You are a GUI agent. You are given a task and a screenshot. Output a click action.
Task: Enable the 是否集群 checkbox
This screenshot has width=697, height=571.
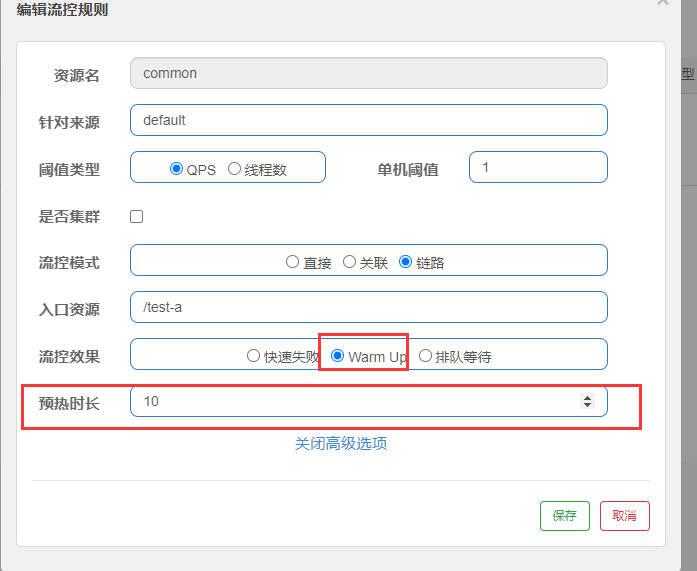pyautogui.click(x=136, y=216)
